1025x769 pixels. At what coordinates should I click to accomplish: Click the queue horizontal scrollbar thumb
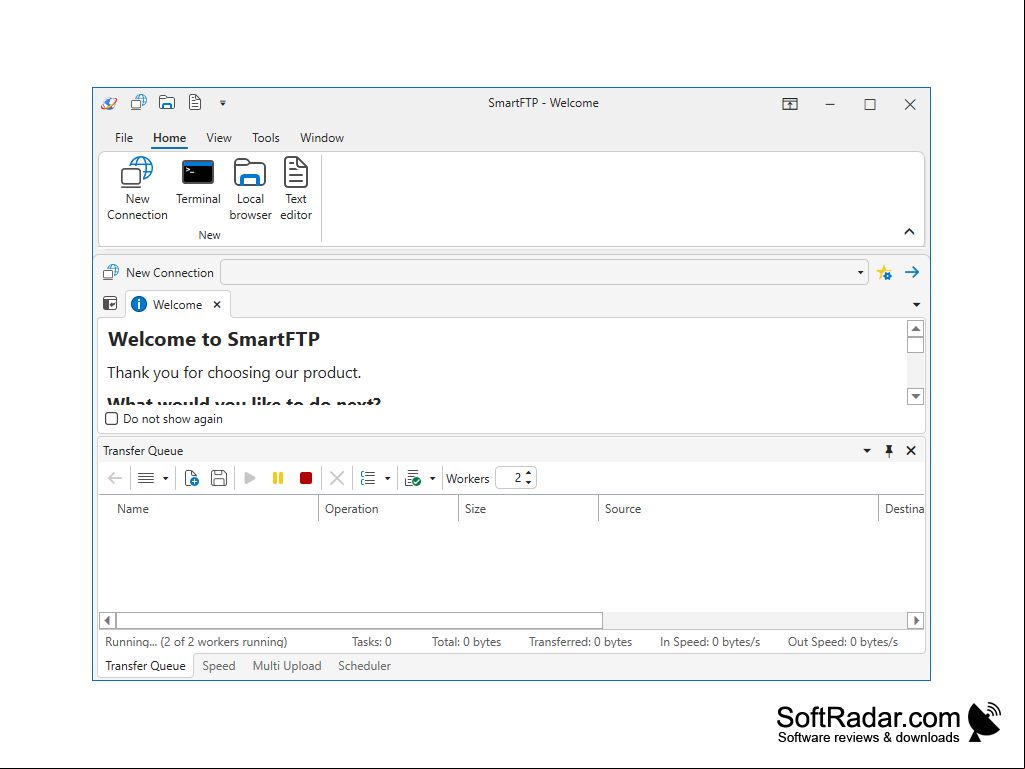tap(360, 621)
